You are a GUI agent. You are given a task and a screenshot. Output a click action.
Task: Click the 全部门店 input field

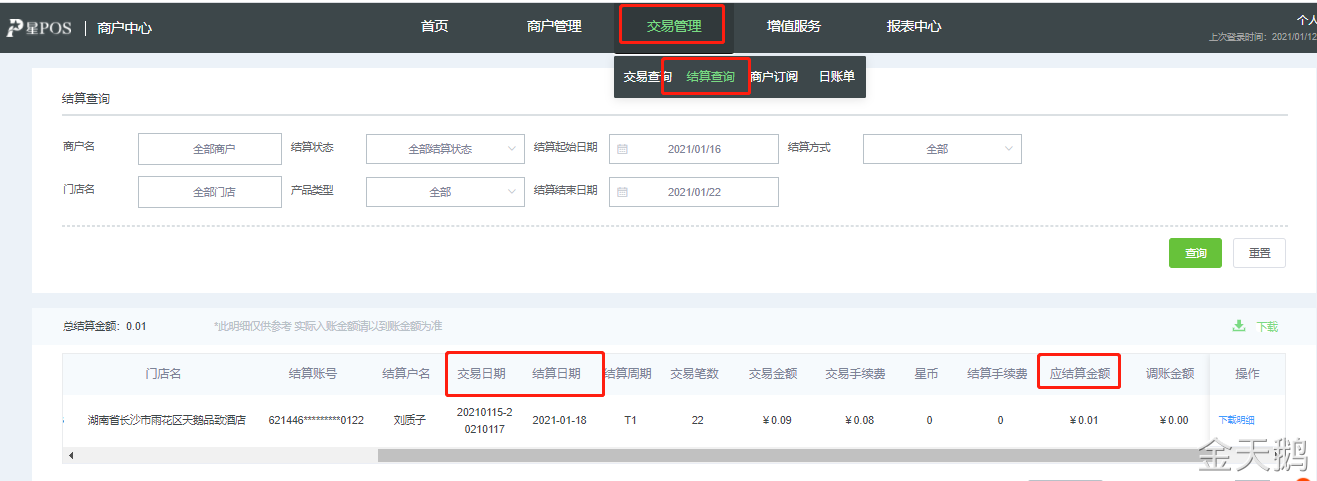point(210,192)
